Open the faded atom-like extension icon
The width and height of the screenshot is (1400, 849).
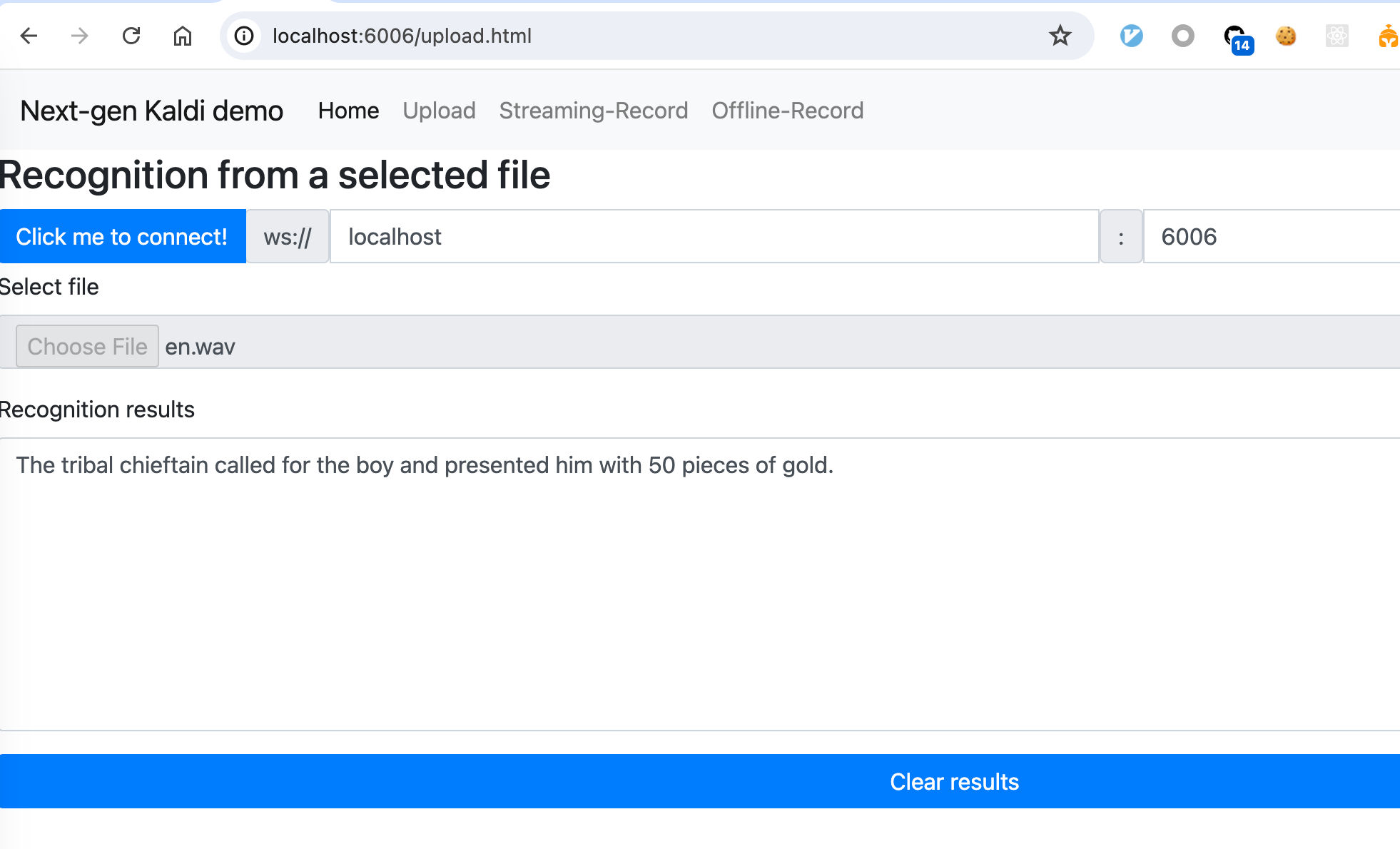pyautogui.click(x=1337, y=36)
